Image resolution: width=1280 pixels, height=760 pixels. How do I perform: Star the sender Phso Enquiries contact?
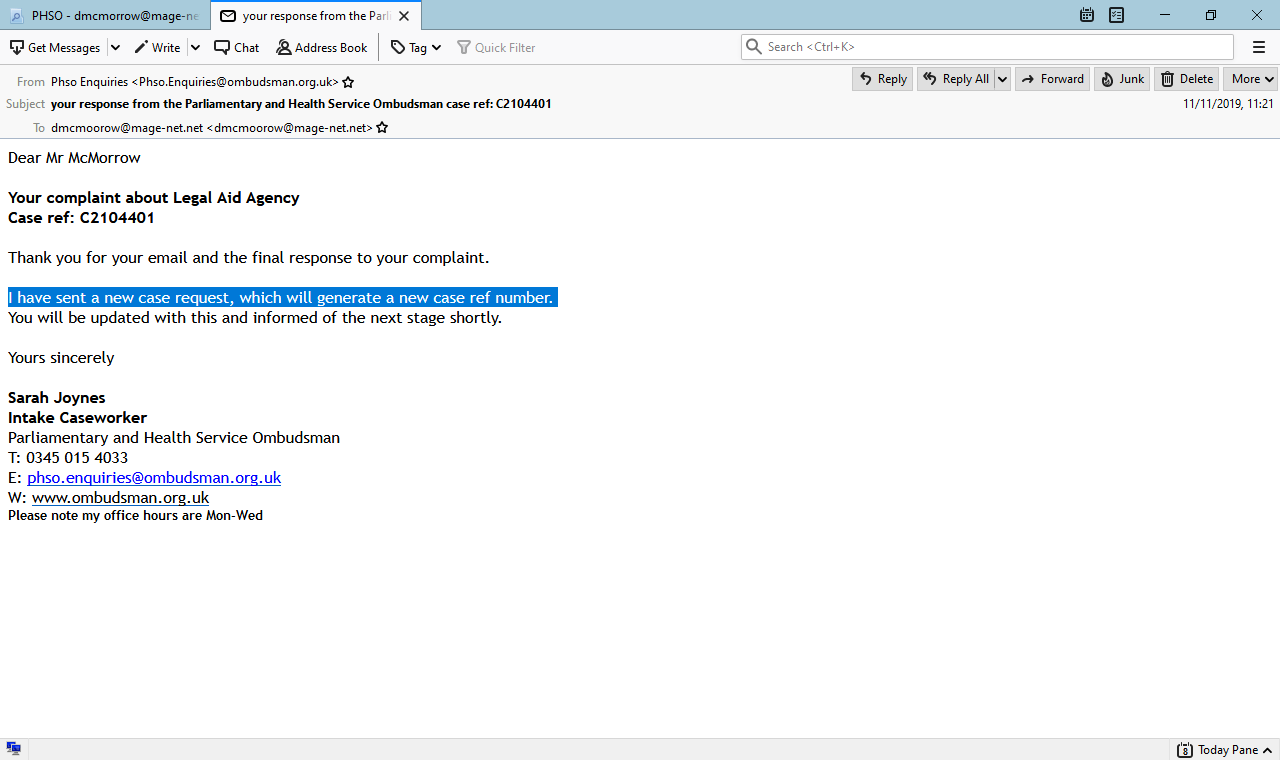click(348, 82)
